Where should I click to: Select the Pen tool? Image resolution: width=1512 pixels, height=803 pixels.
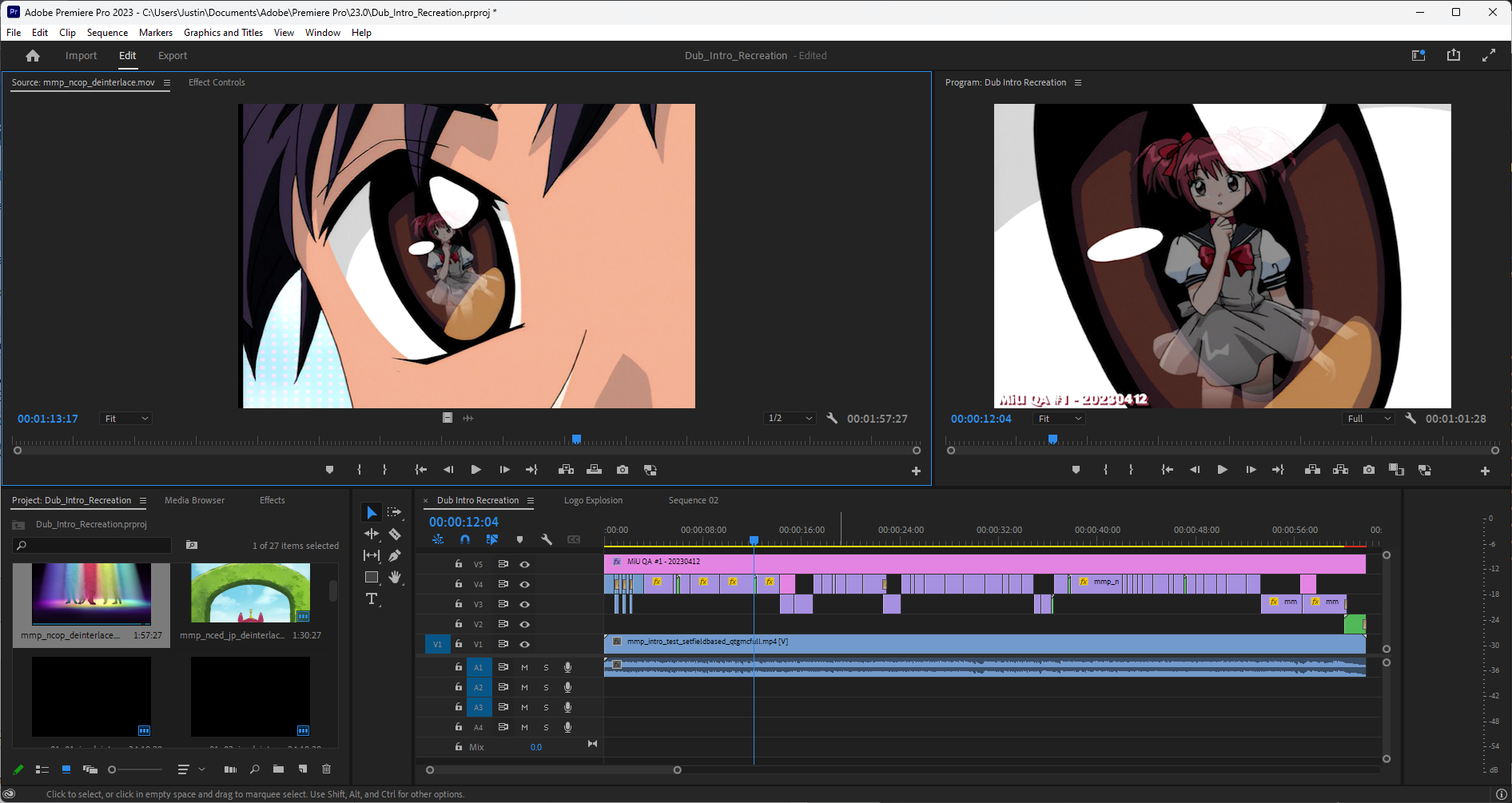tap(395, 555)
